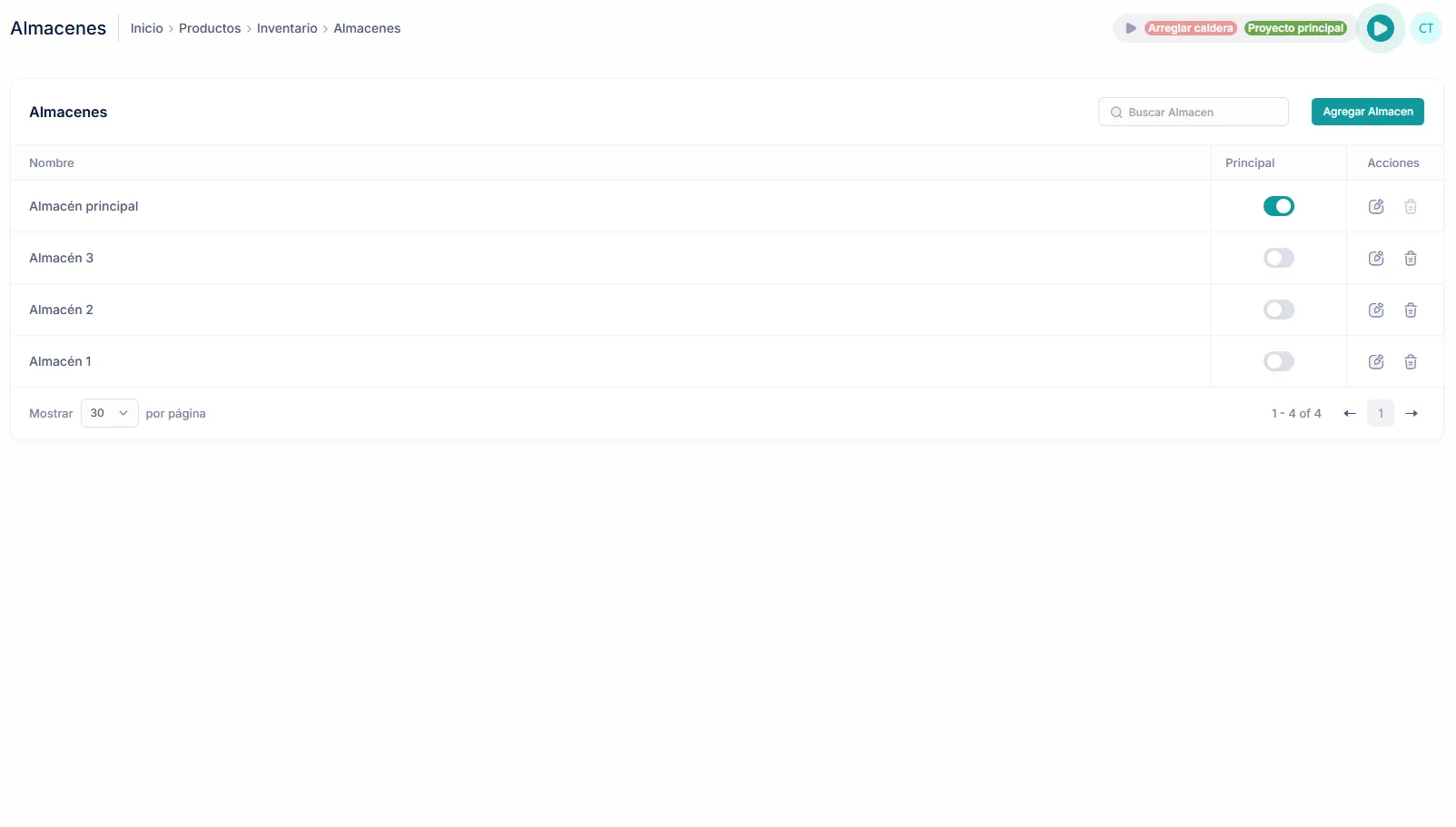Screen dimensions: 1456x827
Task: Delete Almacén 3 using trash icon
Action: 1411,258
